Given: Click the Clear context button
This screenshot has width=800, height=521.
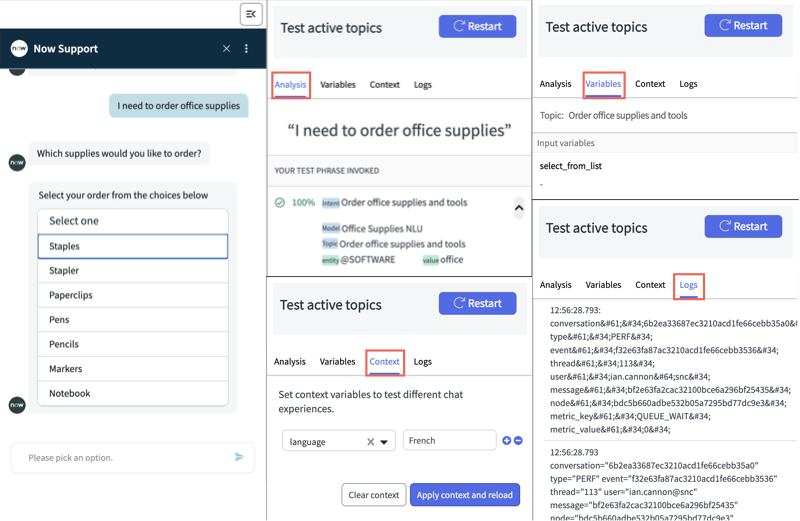Looking at the screenshot, I should tap(373, 494).
